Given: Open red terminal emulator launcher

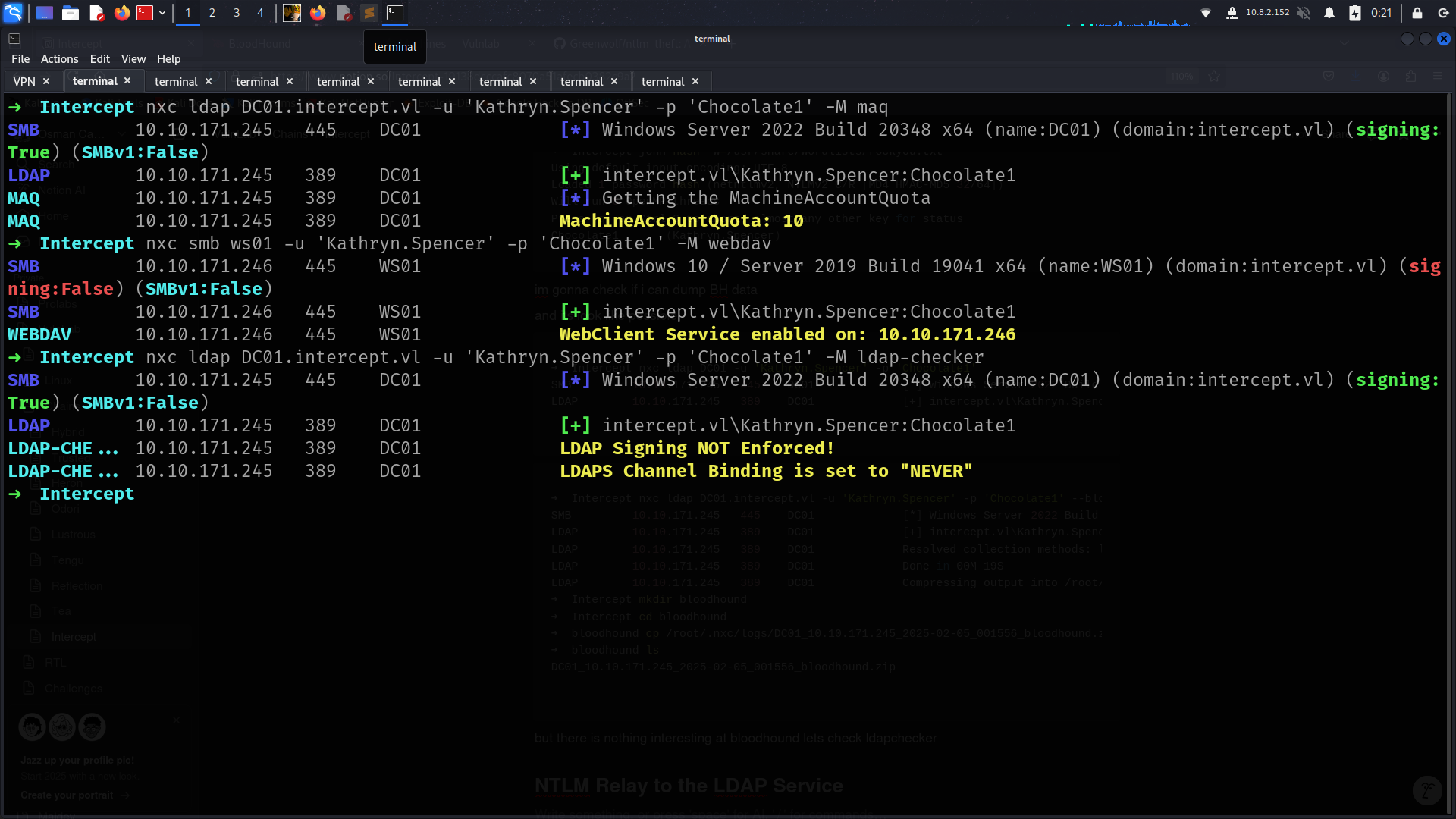Looking at the screenshot, I should [x=145, y=13].
